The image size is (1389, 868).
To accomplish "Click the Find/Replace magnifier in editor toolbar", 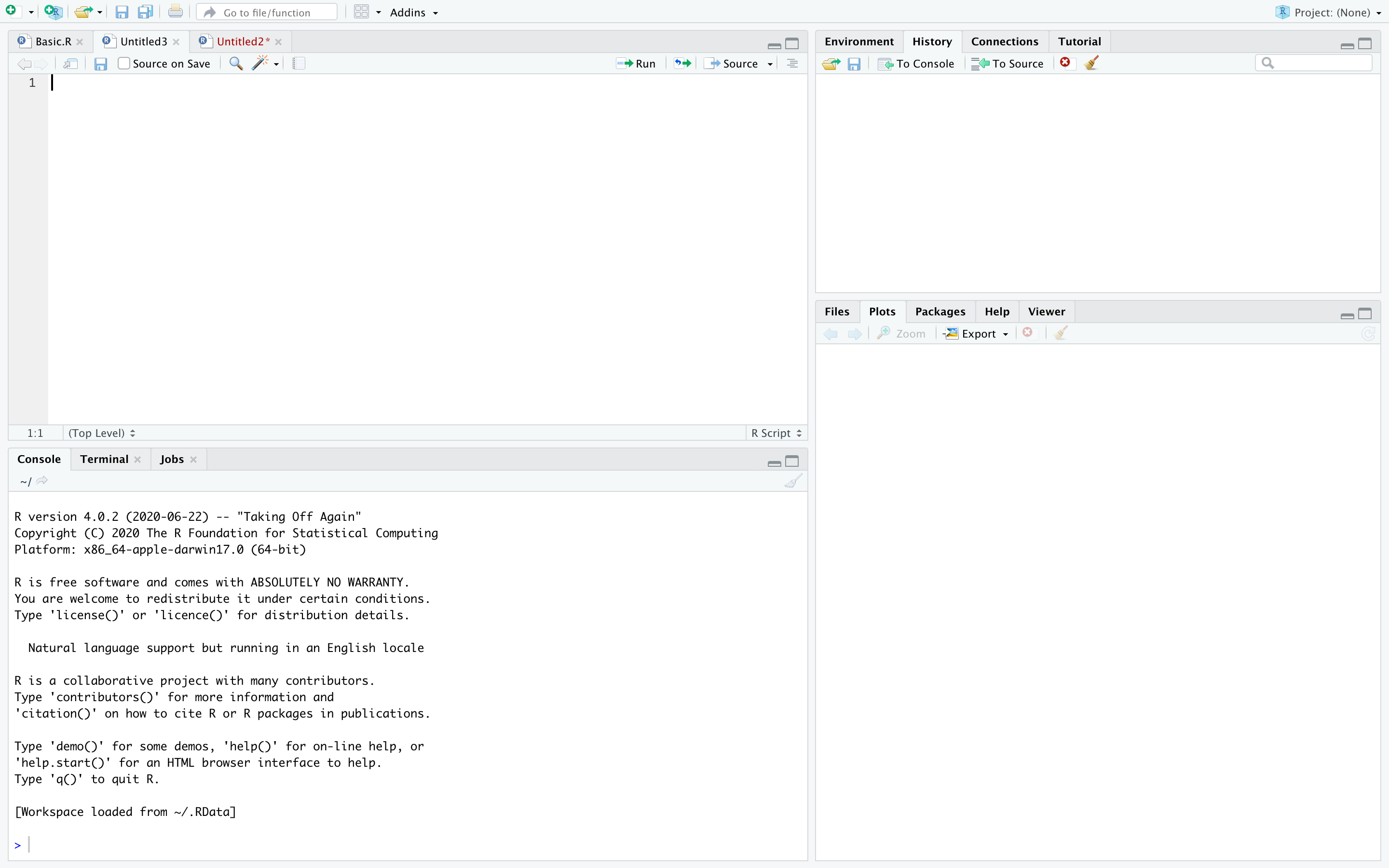I will coord(235,64).
